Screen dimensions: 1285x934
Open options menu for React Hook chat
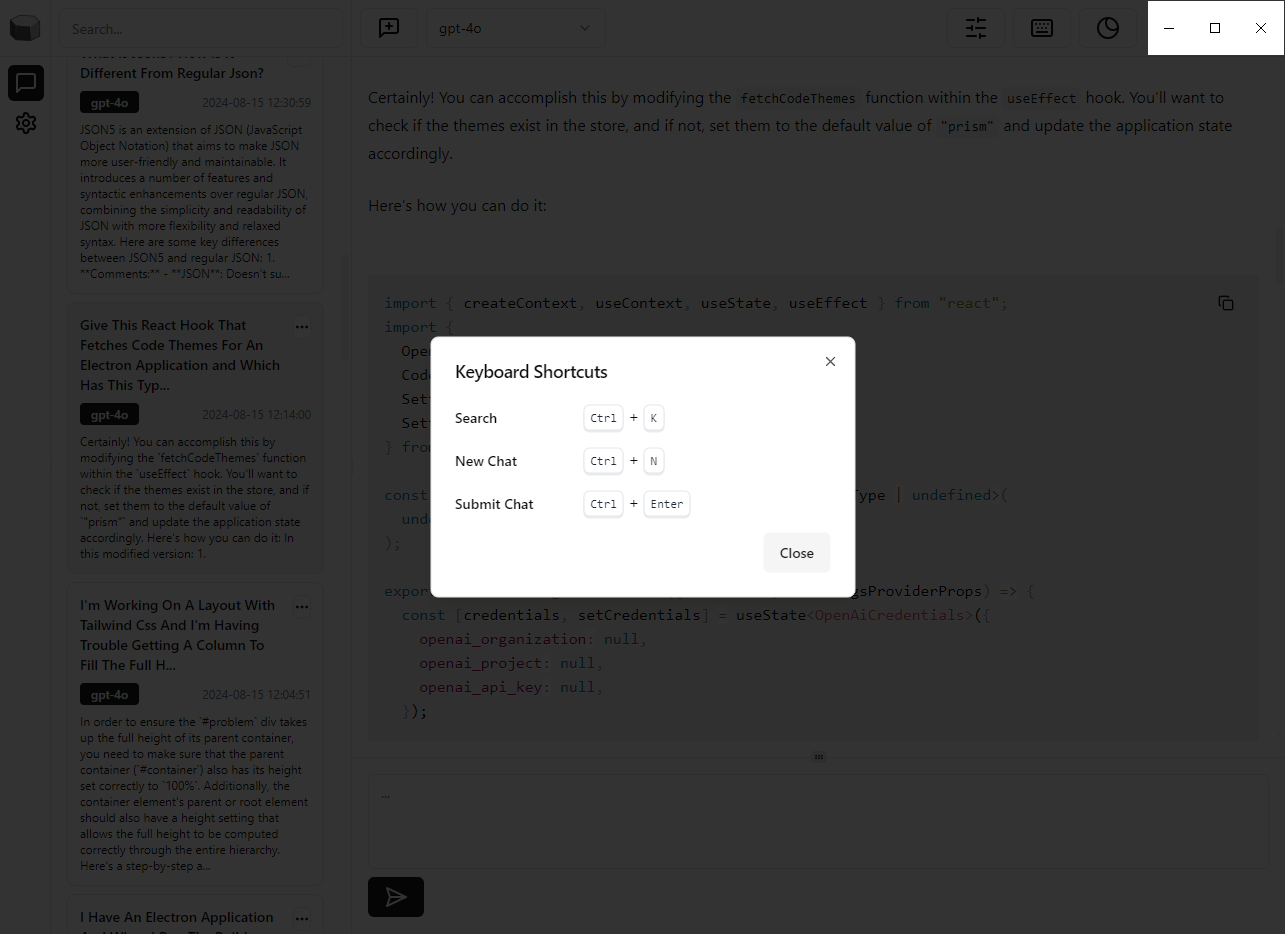(x=302, y=326)
